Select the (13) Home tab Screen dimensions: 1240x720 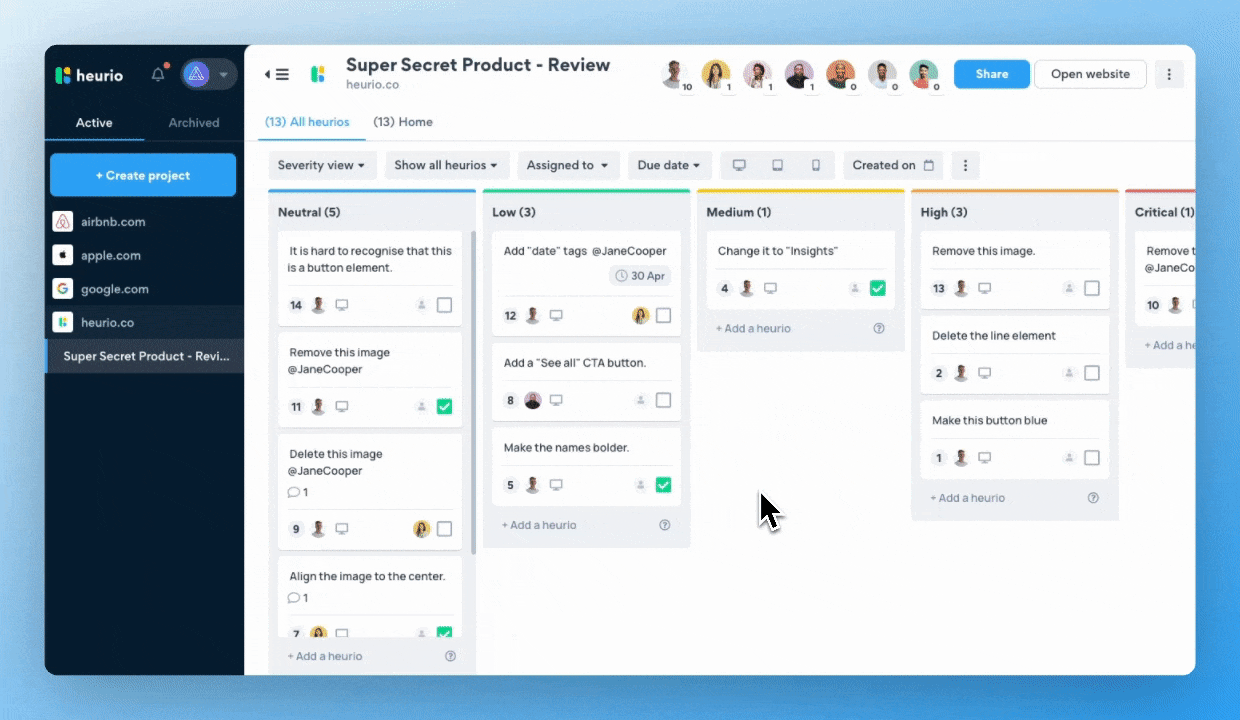[403, 122]
